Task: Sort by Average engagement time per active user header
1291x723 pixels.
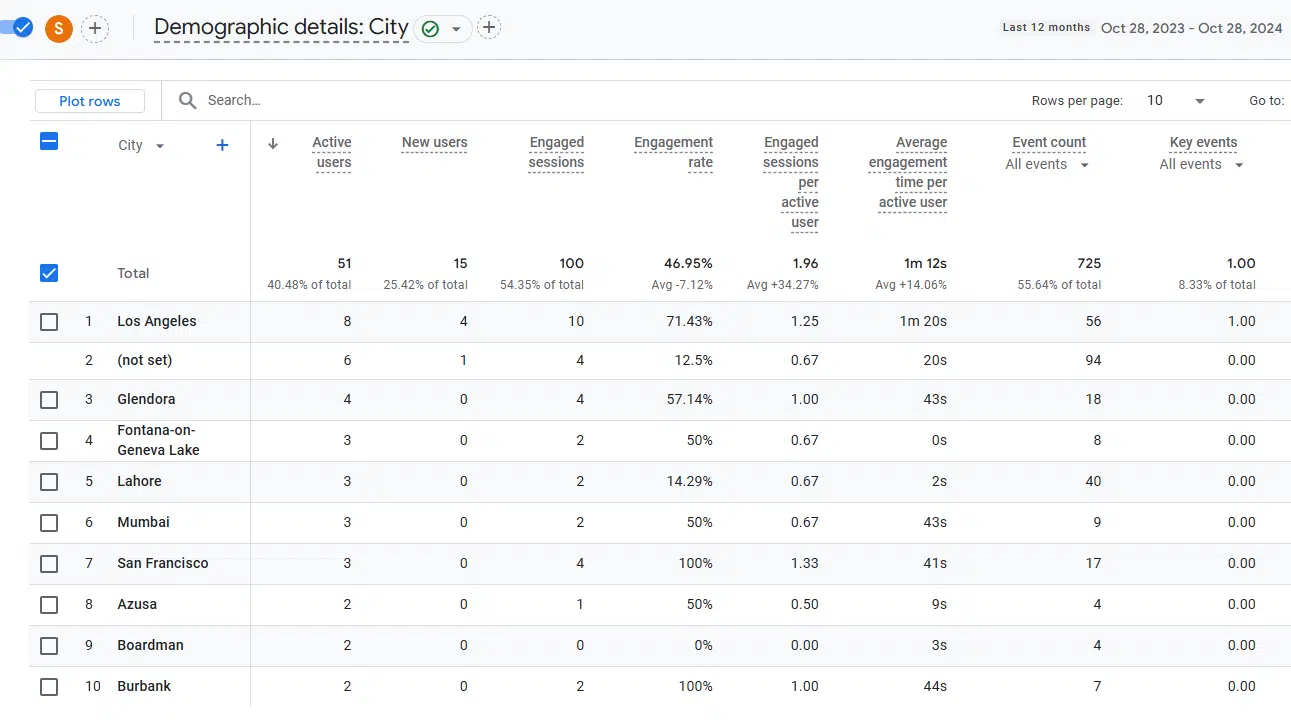Action: [x=907, y=172]
